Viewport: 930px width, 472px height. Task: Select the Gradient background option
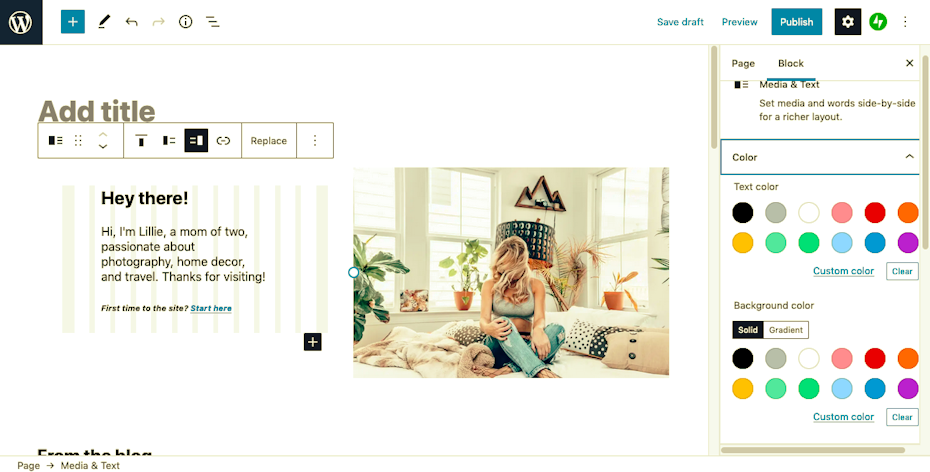coord(786,330)
